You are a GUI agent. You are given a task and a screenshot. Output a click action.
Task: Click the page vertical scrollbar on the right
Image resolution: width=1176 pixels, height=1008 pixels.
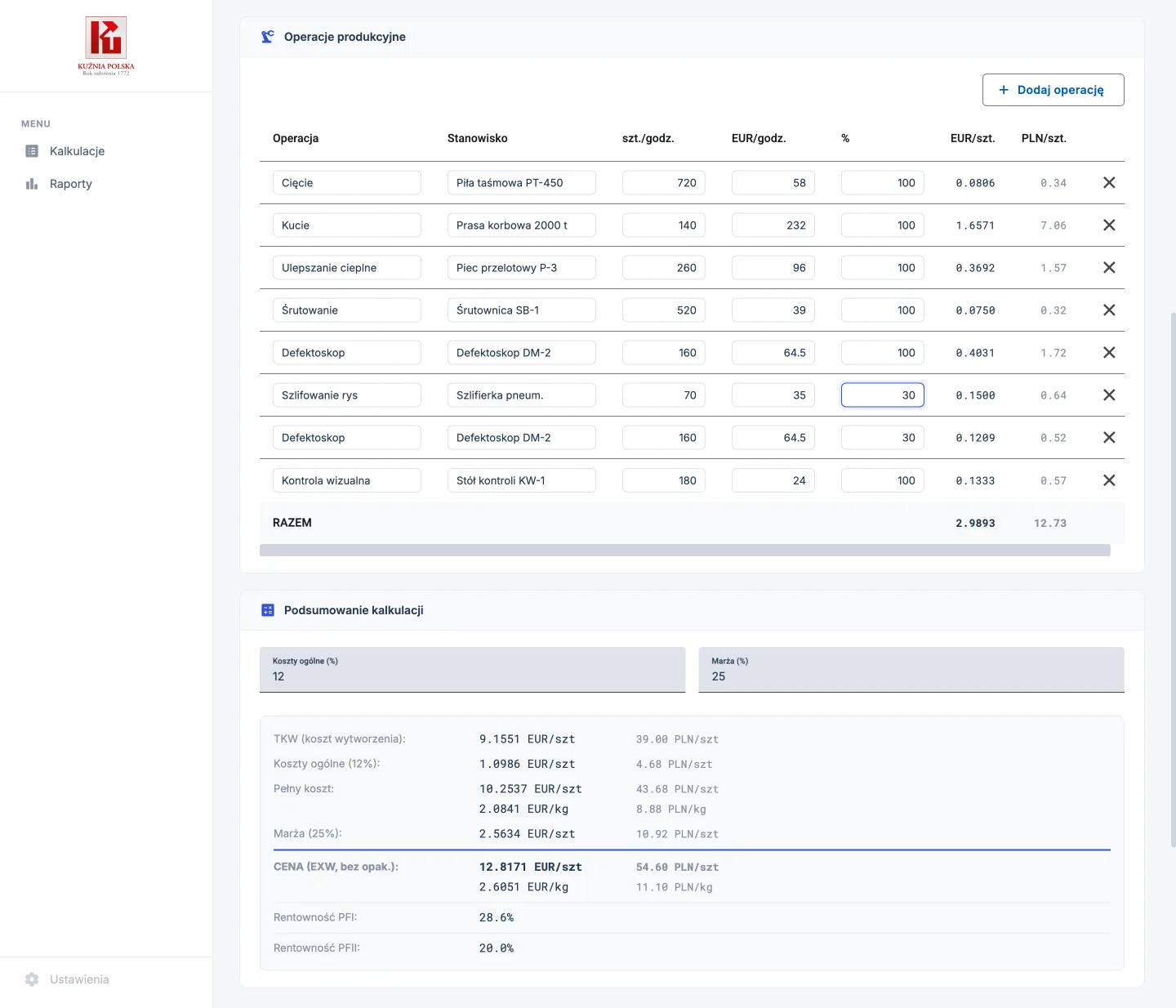pos(1173,580)
